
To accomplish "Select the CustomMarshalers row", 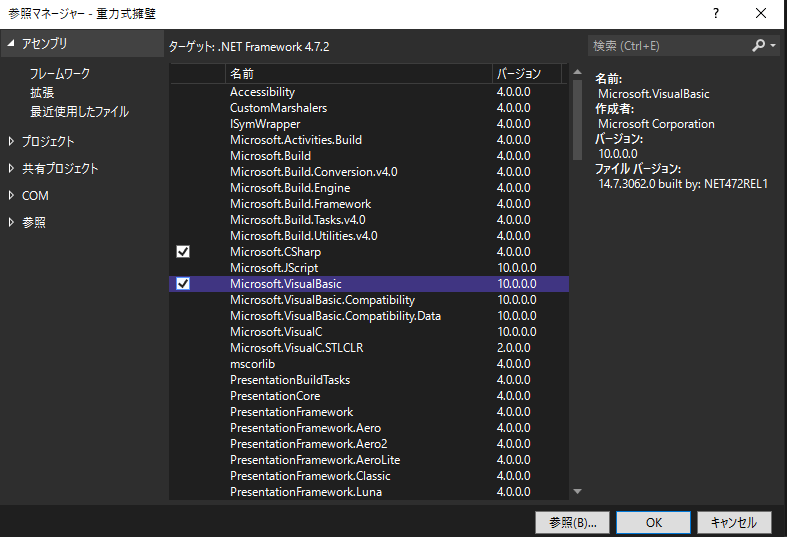I will coord(369,108).
